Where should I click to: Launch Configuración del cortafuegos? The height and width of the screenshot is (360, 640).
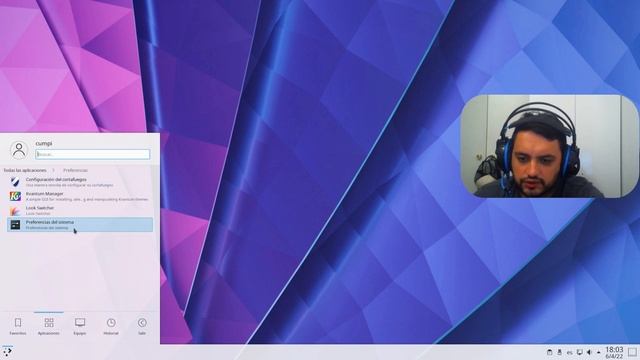point(80,182)
